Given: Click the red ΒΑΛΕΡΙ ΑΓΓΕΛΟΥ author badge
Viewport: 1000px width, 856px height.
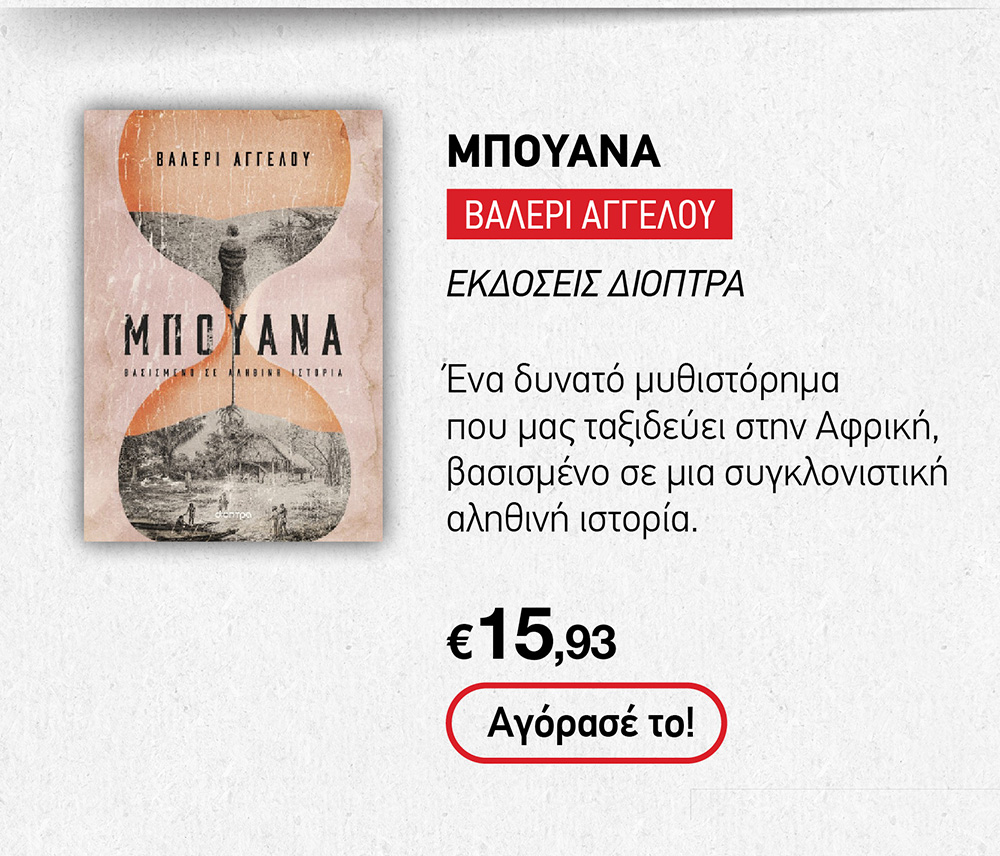Looking at the screenshot, I should pyautogui.click(x=589, y=214).
